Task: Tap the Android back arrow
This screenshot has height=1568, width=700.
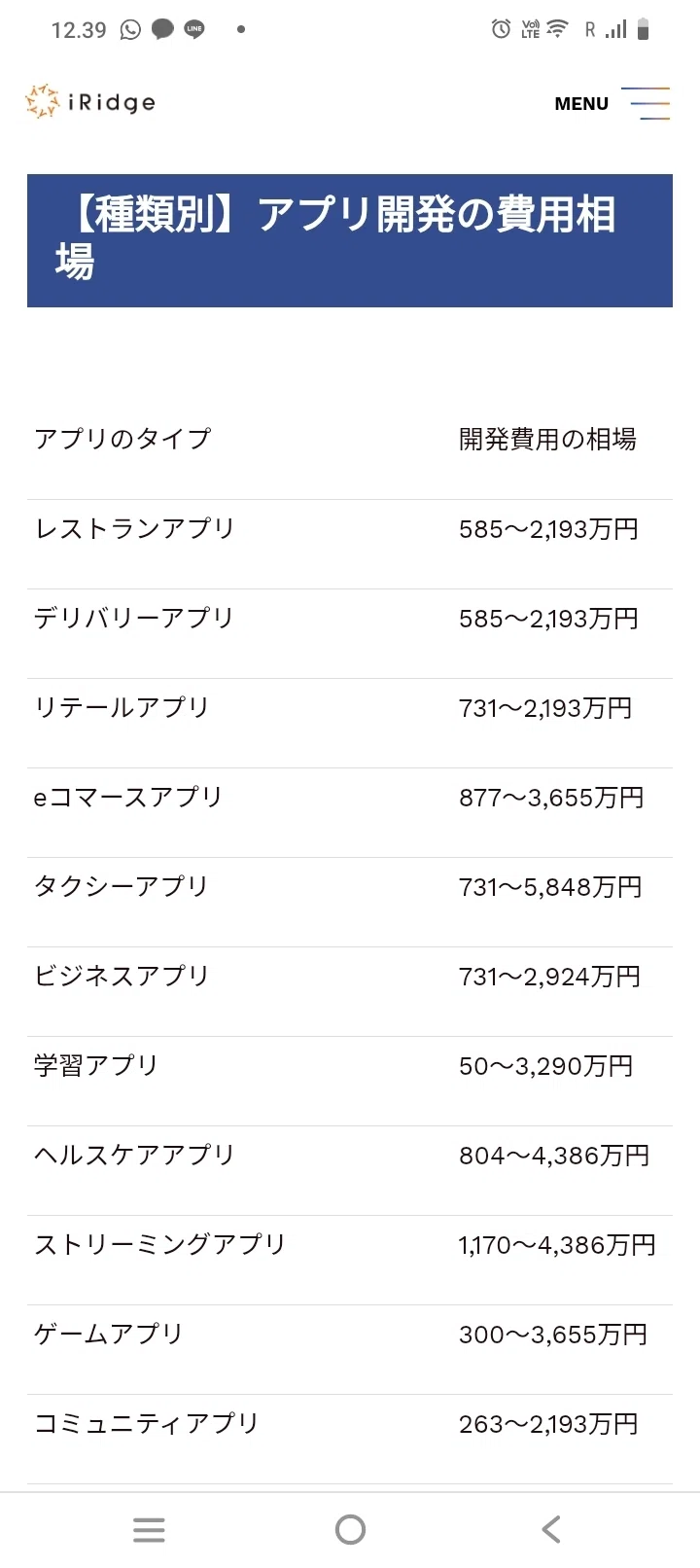Action: coord(551,1529)
